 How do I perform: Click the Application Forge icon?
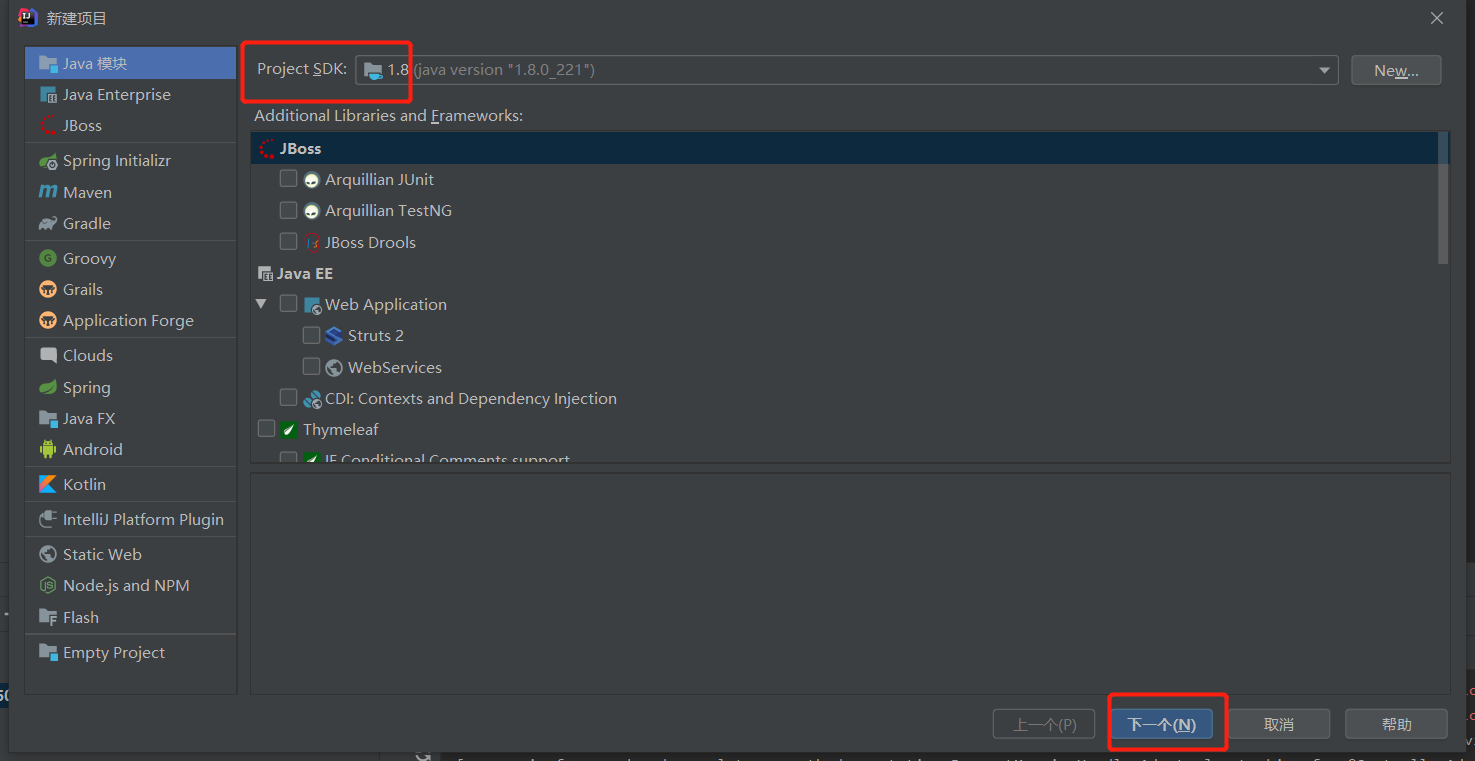click(x=48, y=321)
